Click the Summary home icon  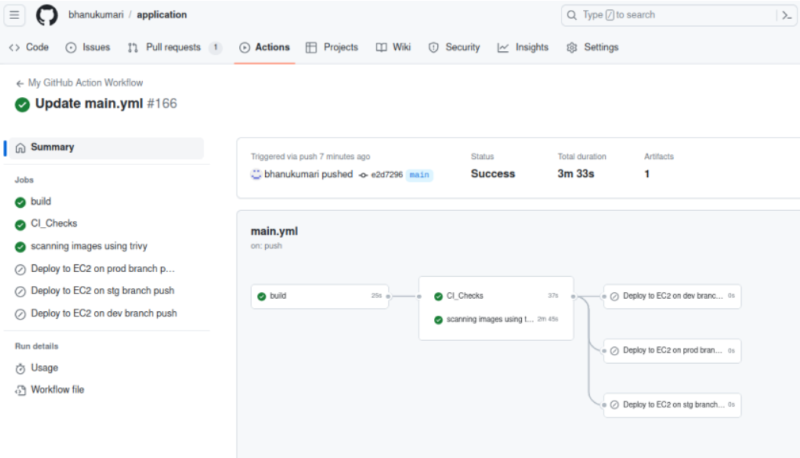(x=20, y=148)
